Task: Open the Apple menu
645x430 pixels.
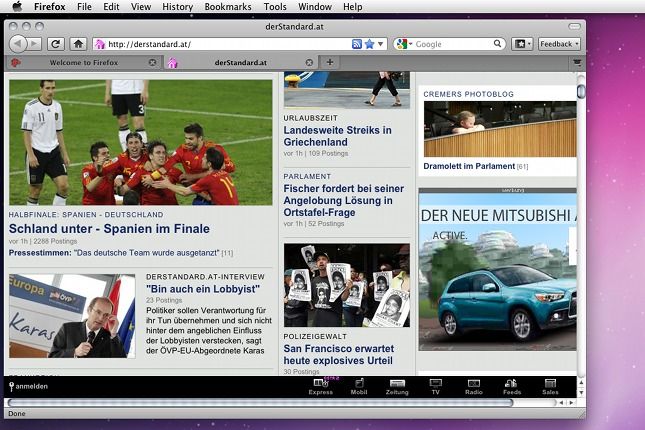Action: 17,7
